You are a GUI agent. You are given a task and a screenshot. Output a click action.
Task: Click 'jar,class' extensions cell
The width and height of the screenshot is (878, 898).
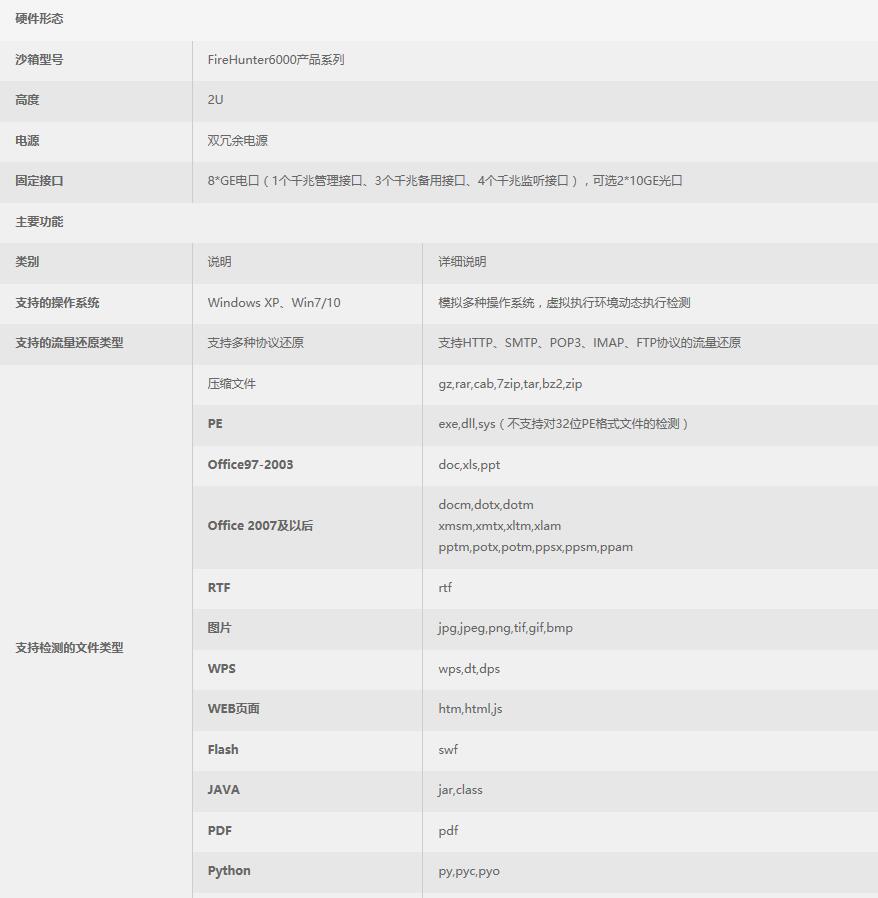(460, 790)
